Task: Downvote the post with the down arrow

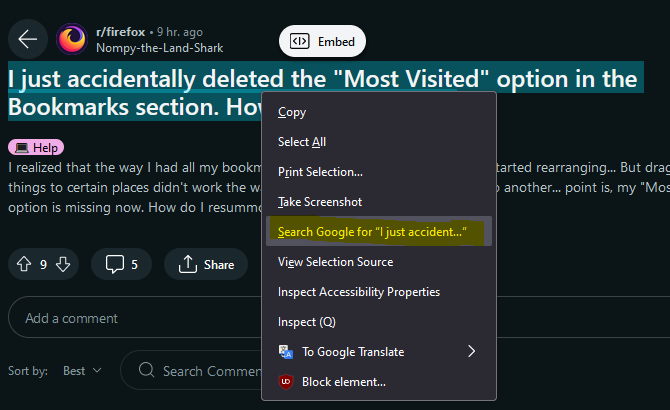Action: 63,264
